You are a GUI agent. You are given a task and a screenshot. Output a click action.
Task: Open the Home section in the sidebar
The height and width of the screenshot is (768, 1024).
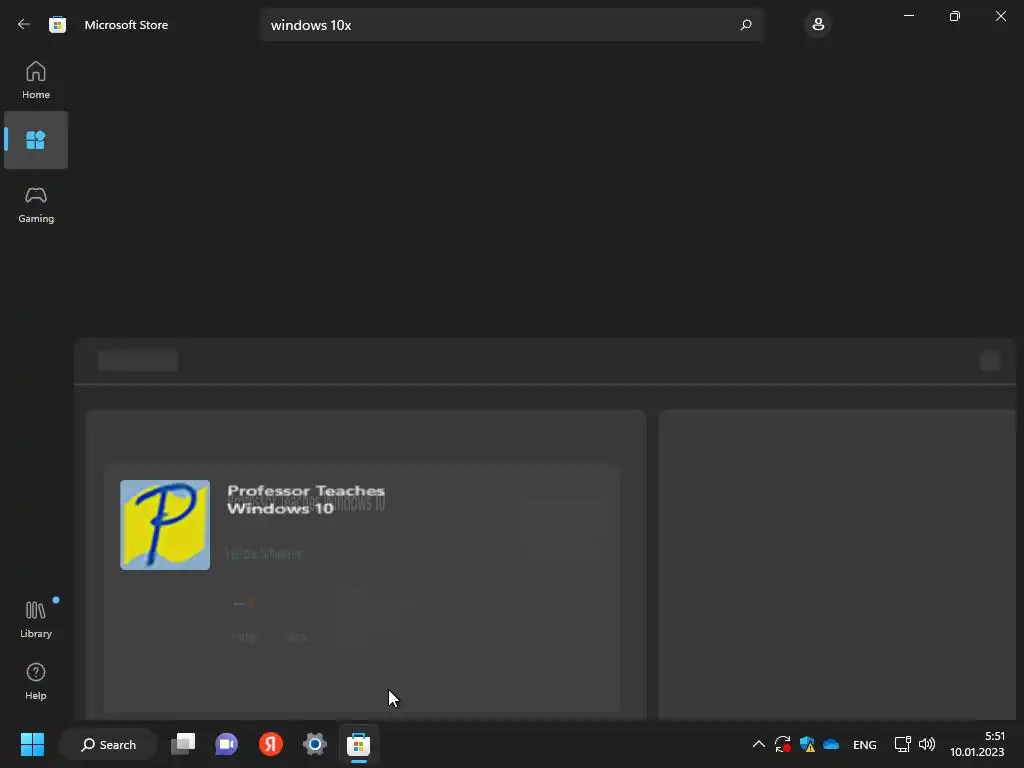pos(36,80)
